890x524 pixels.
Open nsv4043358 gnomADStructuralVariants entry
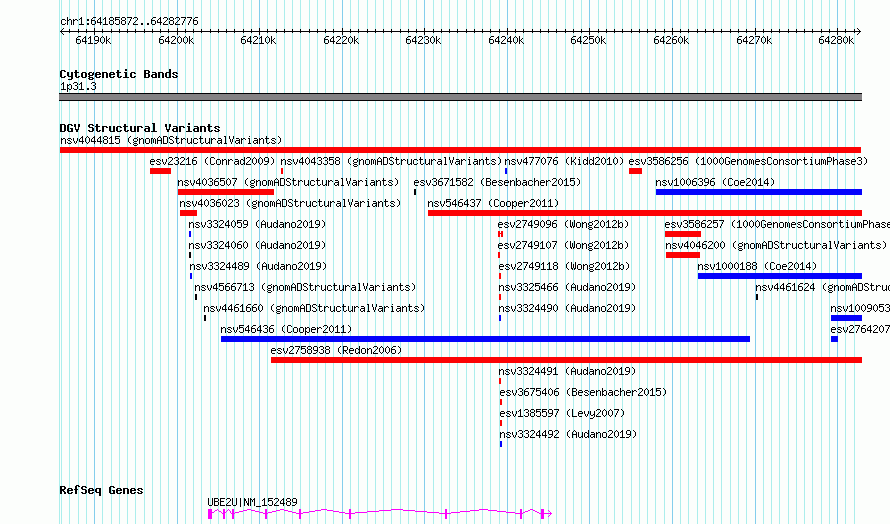pos(391,161)
